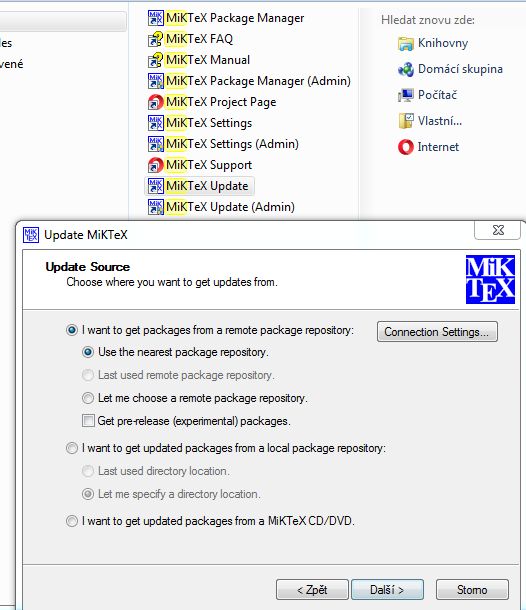Click the MiKTeX Project Page text label
The width and height of the screenshot is (526, 610).
point(221,102)
